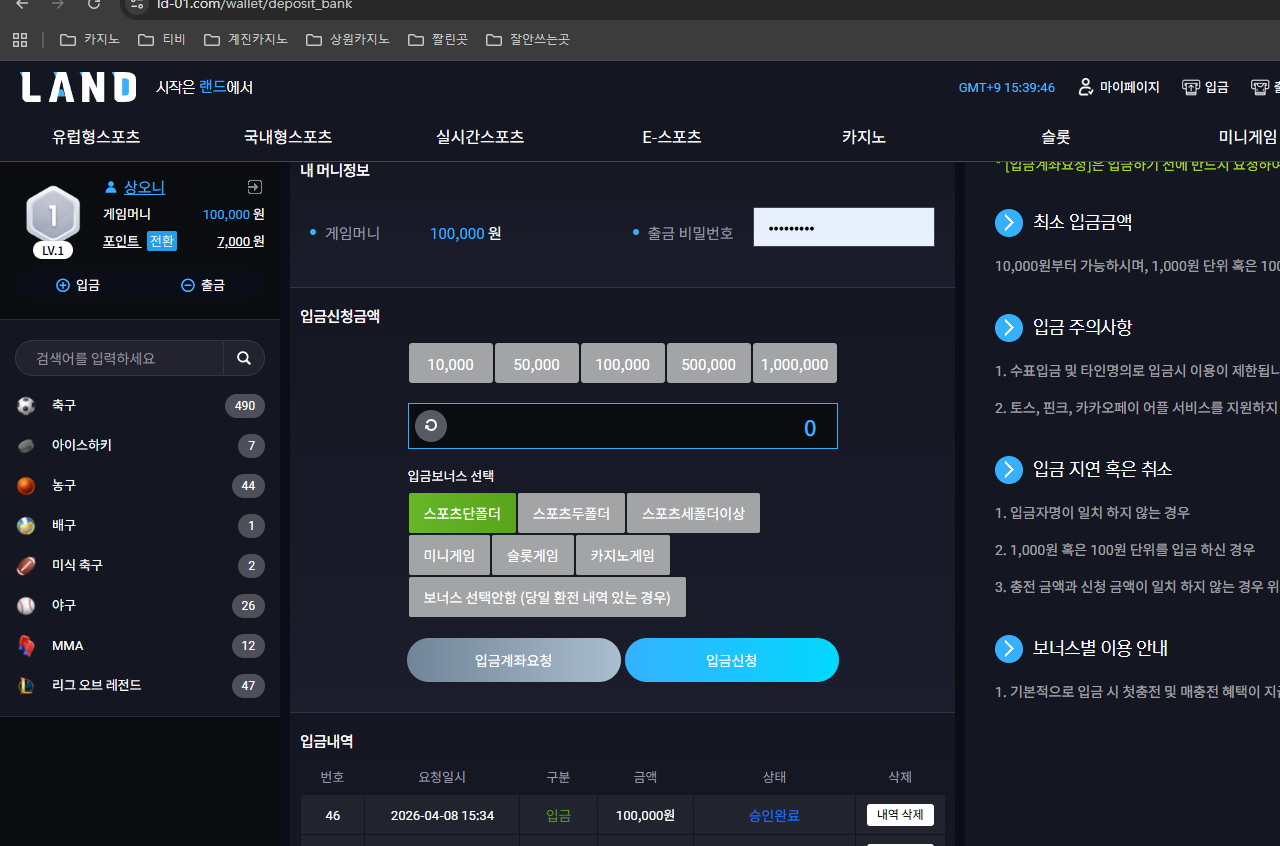The image size is (1280, 846).
Task: Click the 입금계좌요청 button
Action: click(514, 660)
